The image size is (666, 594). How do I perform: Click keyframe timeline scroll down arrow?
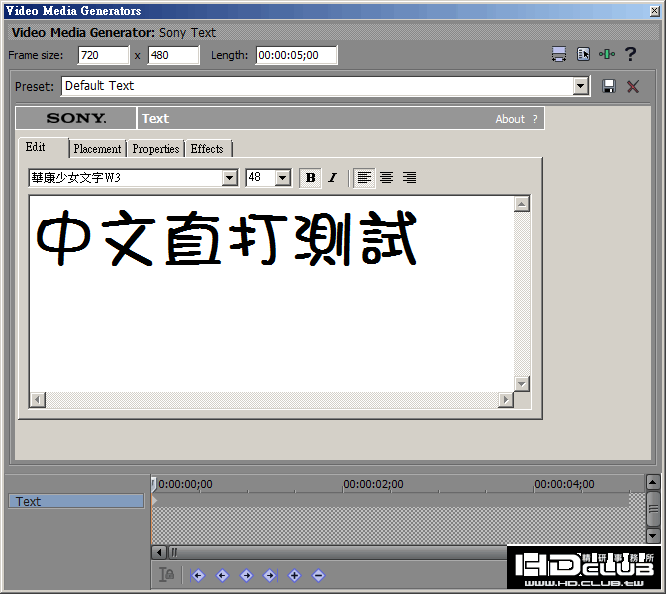pos(653,535)
